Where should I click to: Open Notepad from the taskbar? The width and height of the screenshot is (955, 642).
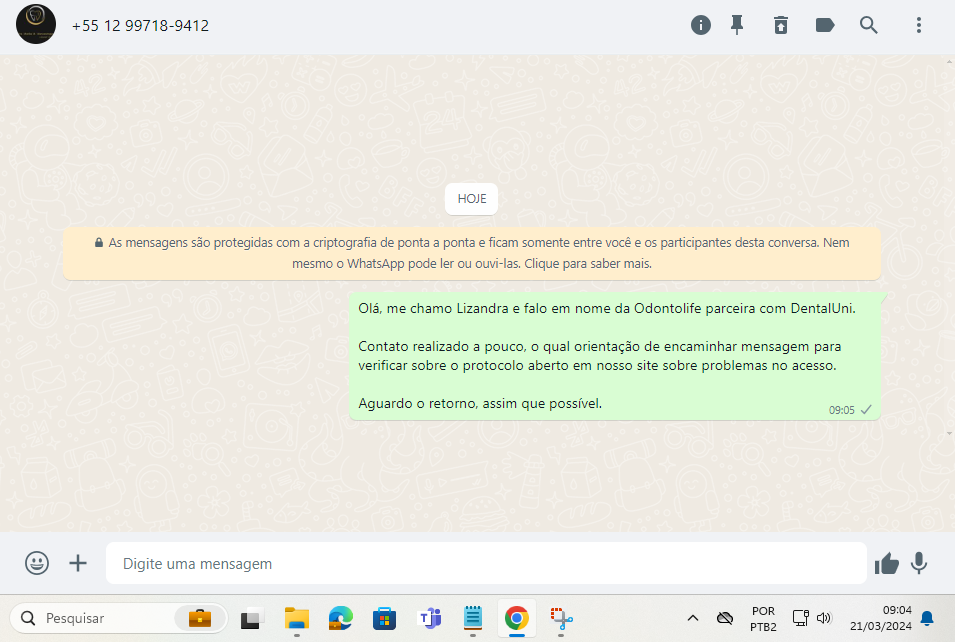pos(473,618)
